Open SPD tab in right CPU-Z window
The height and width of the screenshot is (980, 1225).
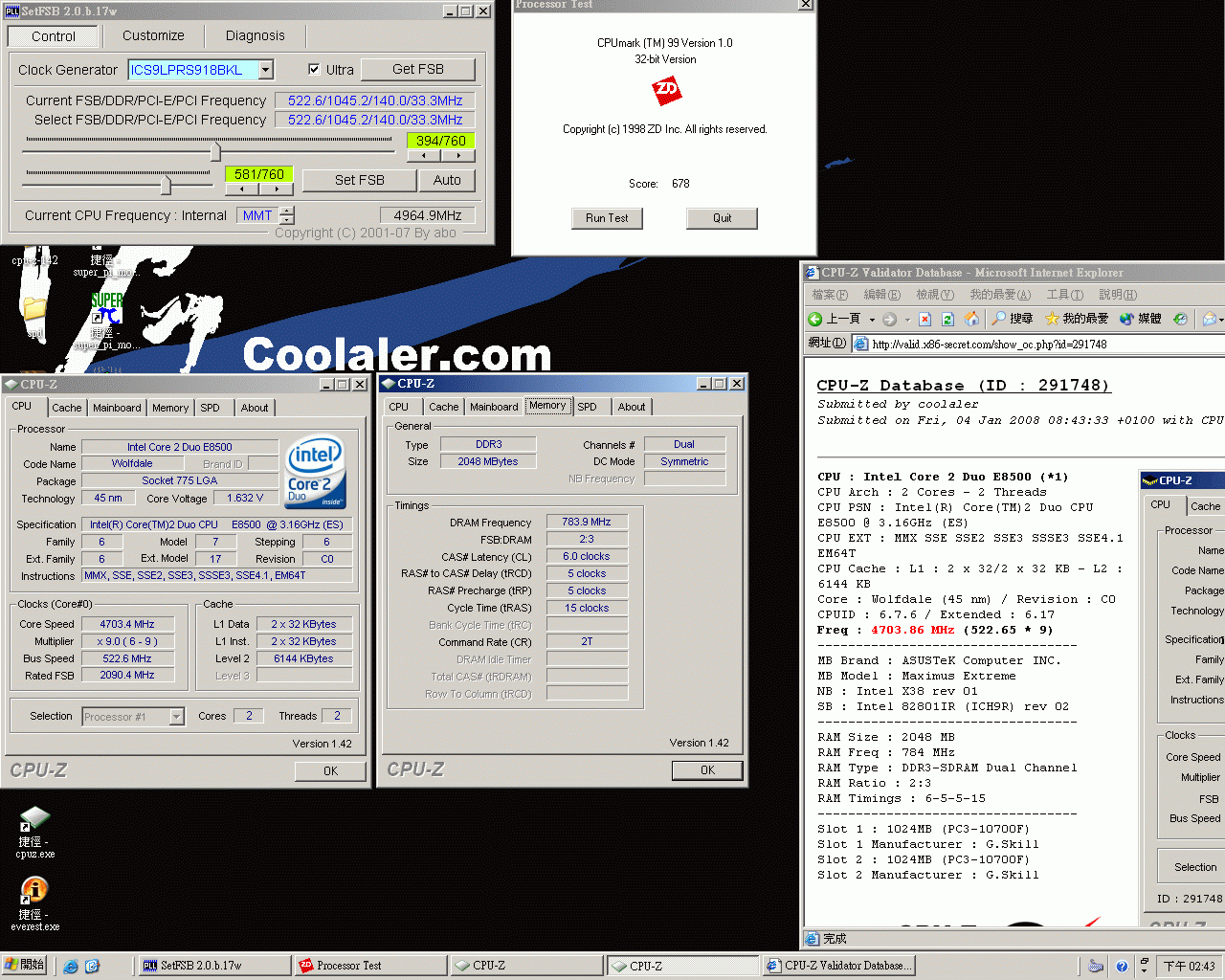588,407
